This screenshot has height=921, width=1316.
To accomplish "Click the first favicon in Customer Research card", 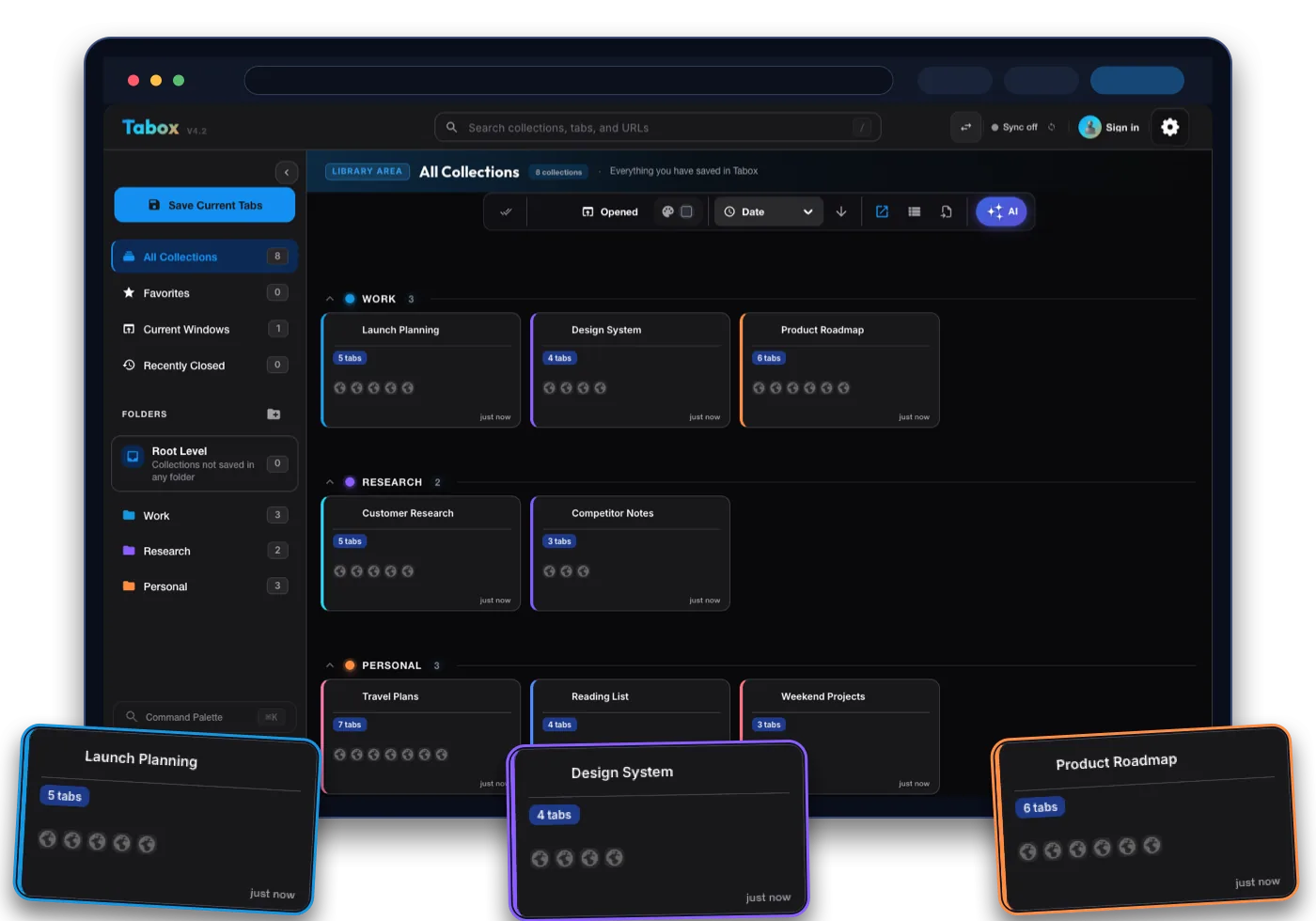I will point(340,571).
